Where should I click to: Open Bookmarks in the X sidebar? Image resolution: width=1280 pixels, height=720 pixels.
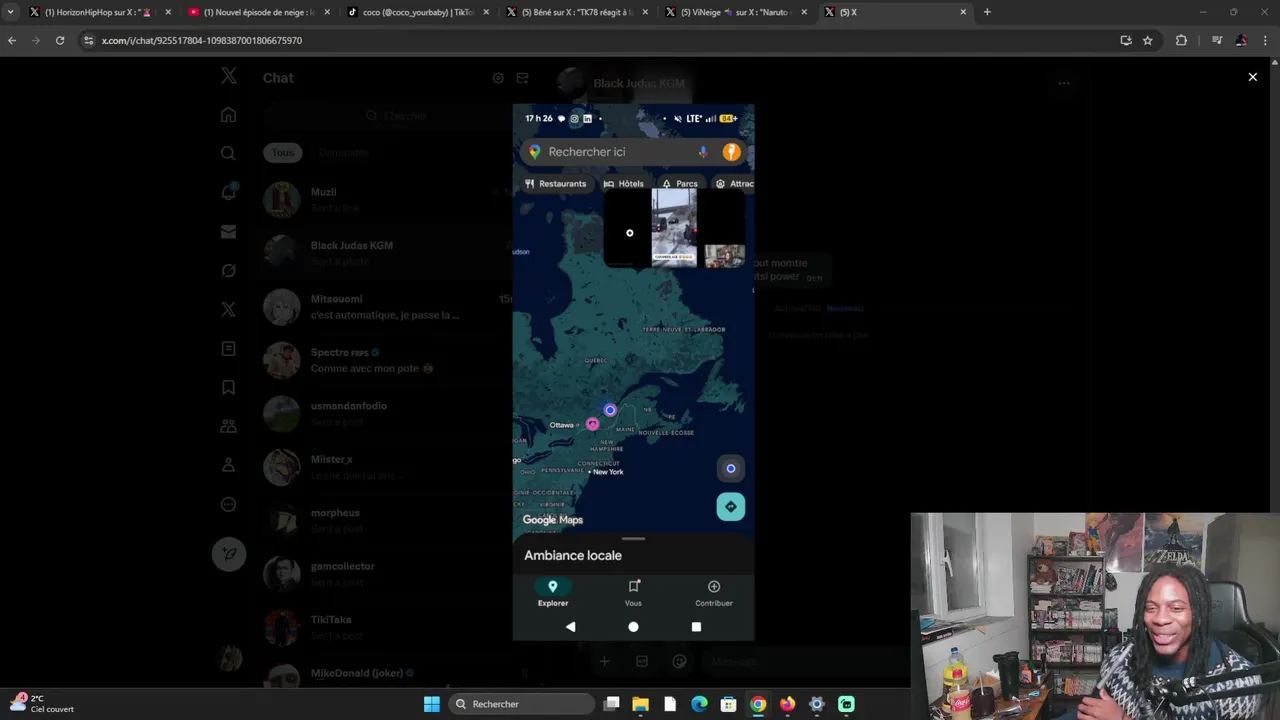228,387
